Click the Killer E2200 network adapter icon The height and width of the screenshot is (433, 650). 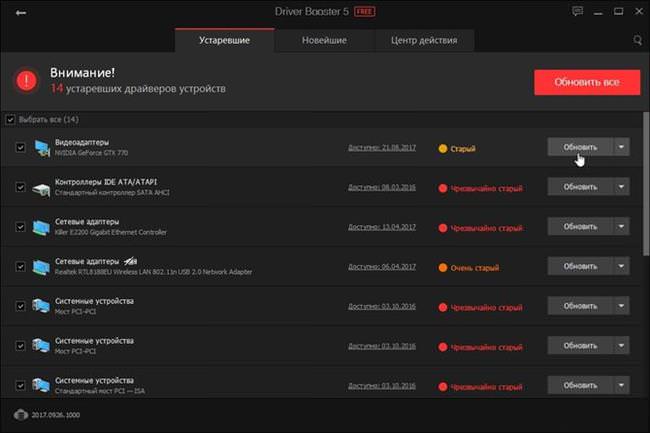(41, 227)
